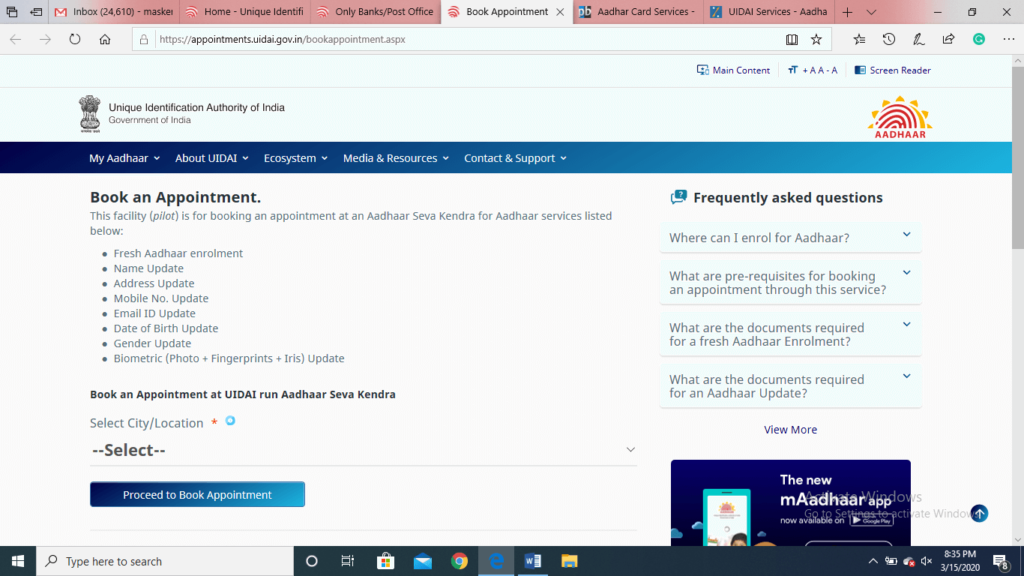Click the Screen Reader link
This screenshot has height=576, width=1024.
click(x=892, y=70)
